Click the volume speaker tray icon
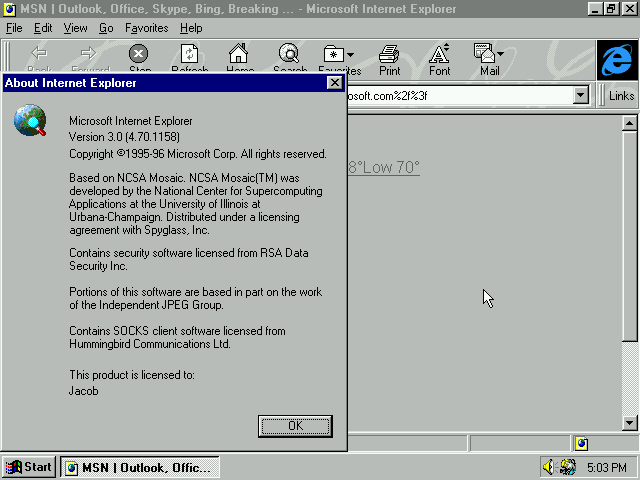Viewport: 640px width, 480px height. (x=549, y=467)
